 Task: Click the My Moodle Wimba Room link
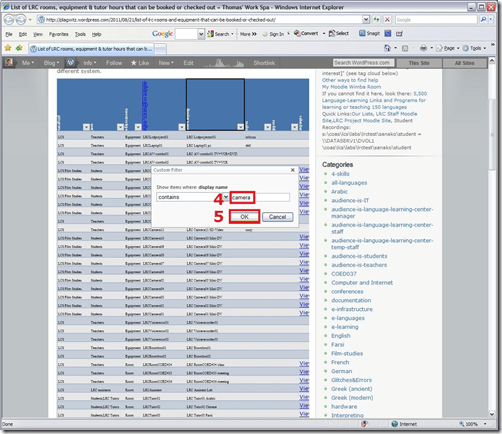tap(351, 87)
